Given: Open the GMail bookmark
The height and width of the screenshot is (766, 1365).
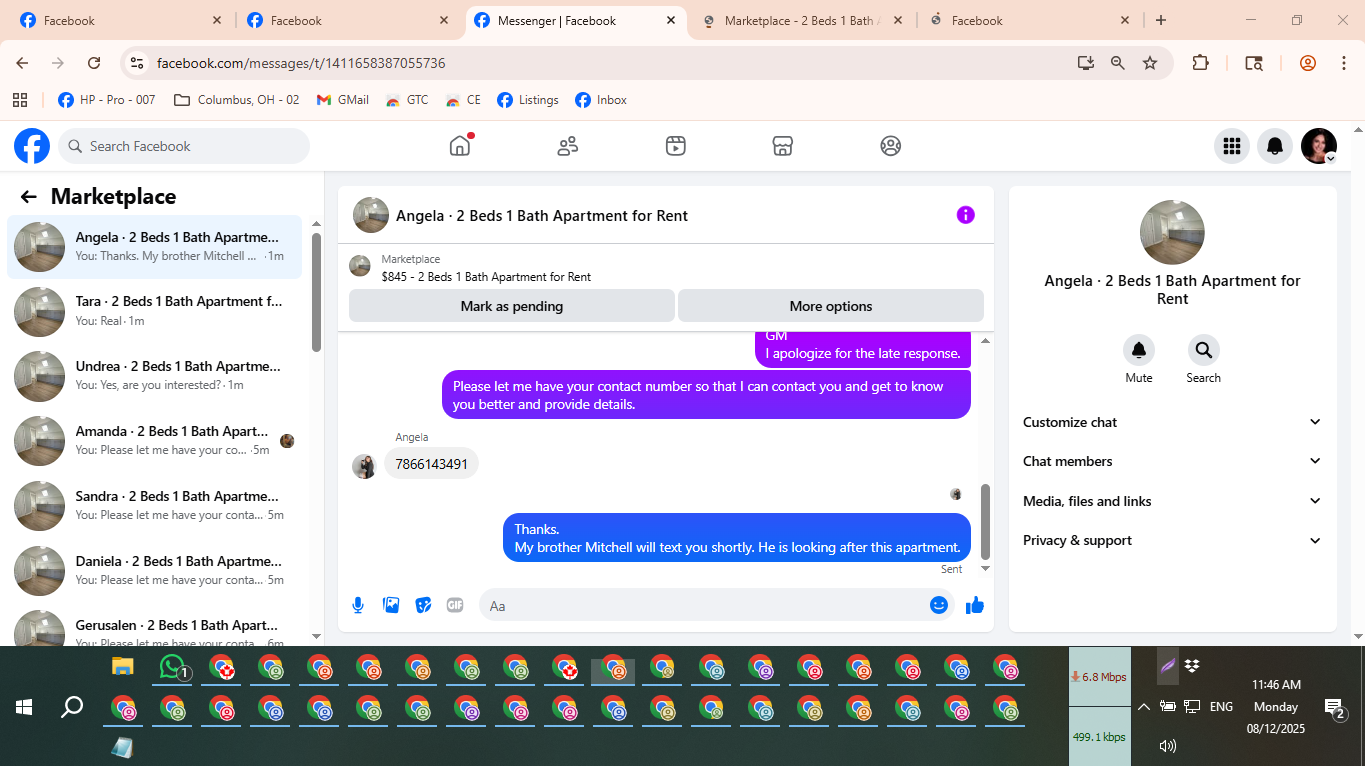Looking at the screenshot, I should tap(343, 100).
